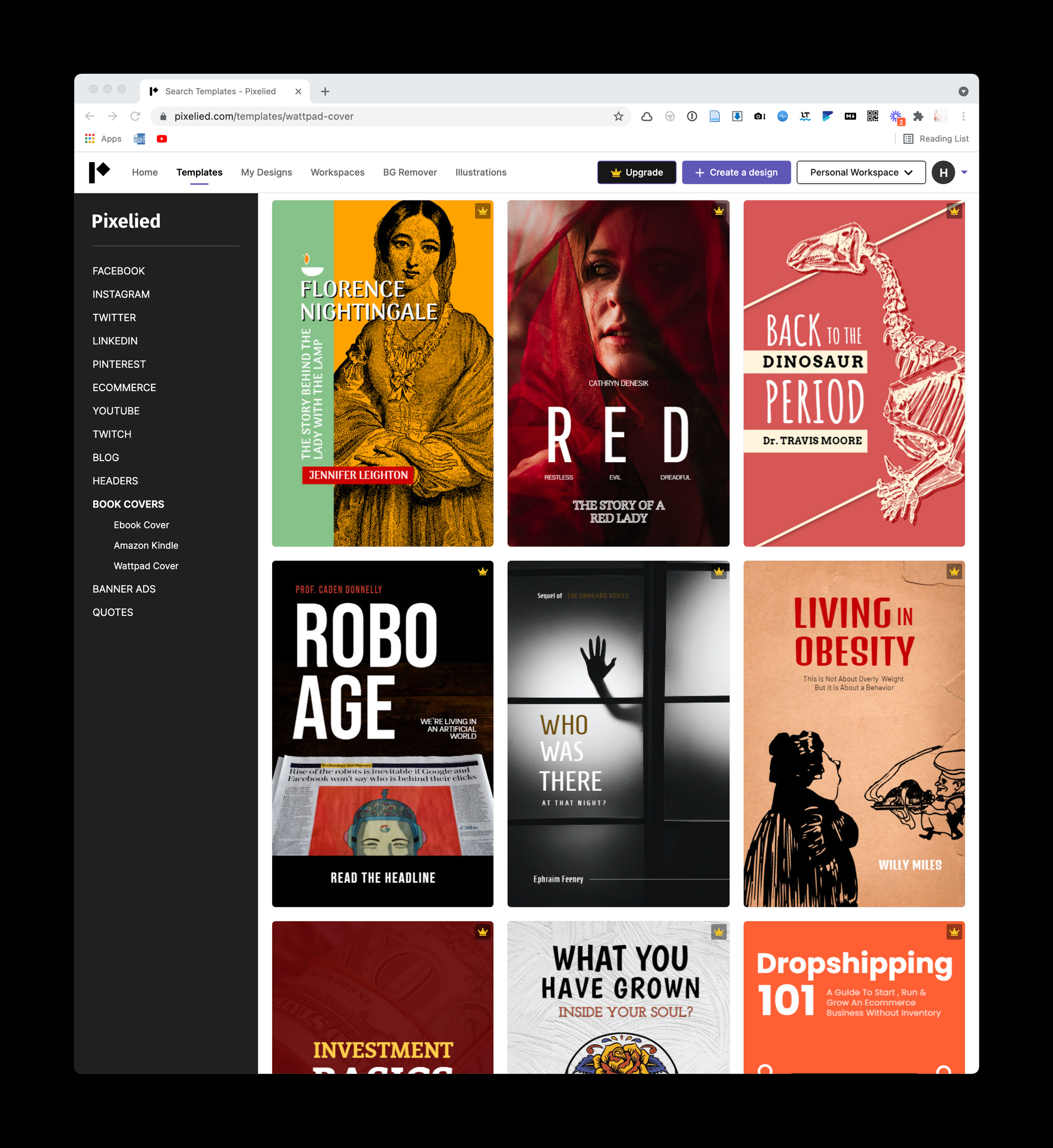Open the Florence Nightingale cover template

click(382, 373)
